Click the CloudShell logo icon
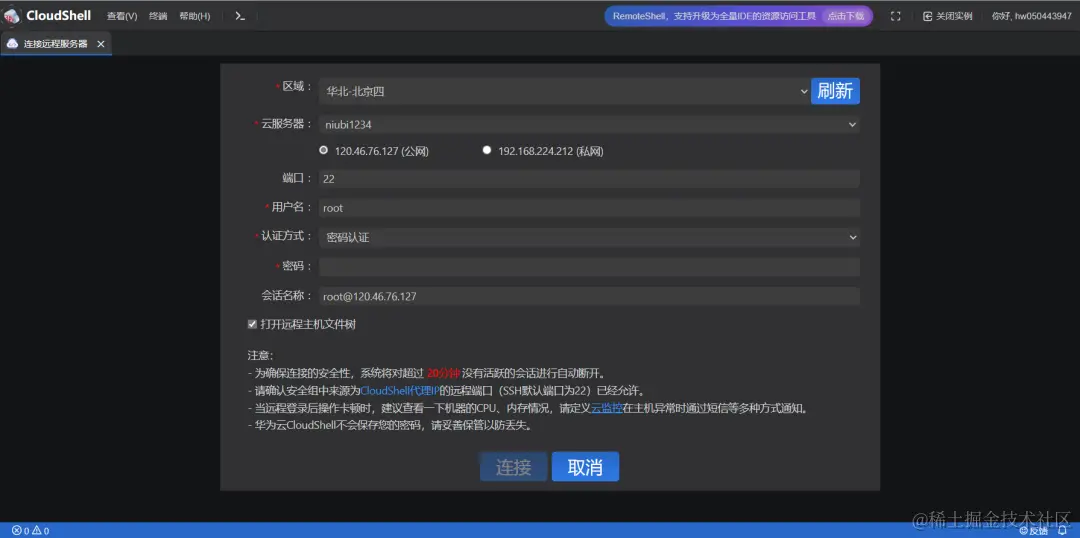 [x=12, y=16]
